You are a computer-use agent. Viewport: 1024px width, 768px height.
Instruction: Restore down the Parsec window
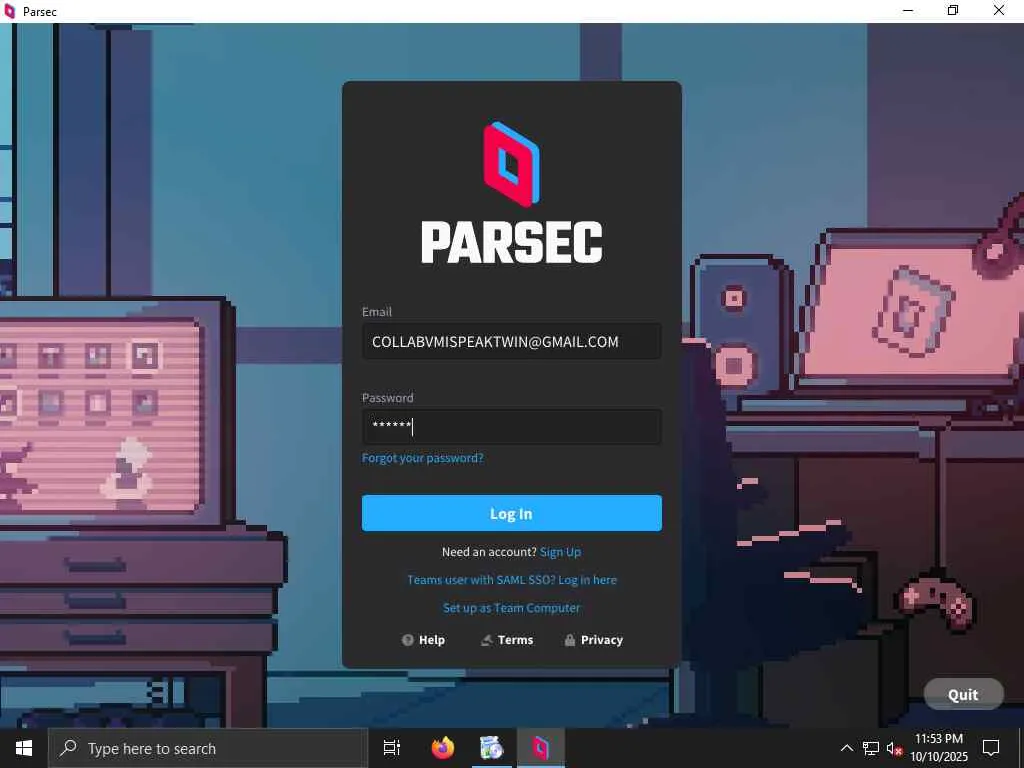[953, 11]
